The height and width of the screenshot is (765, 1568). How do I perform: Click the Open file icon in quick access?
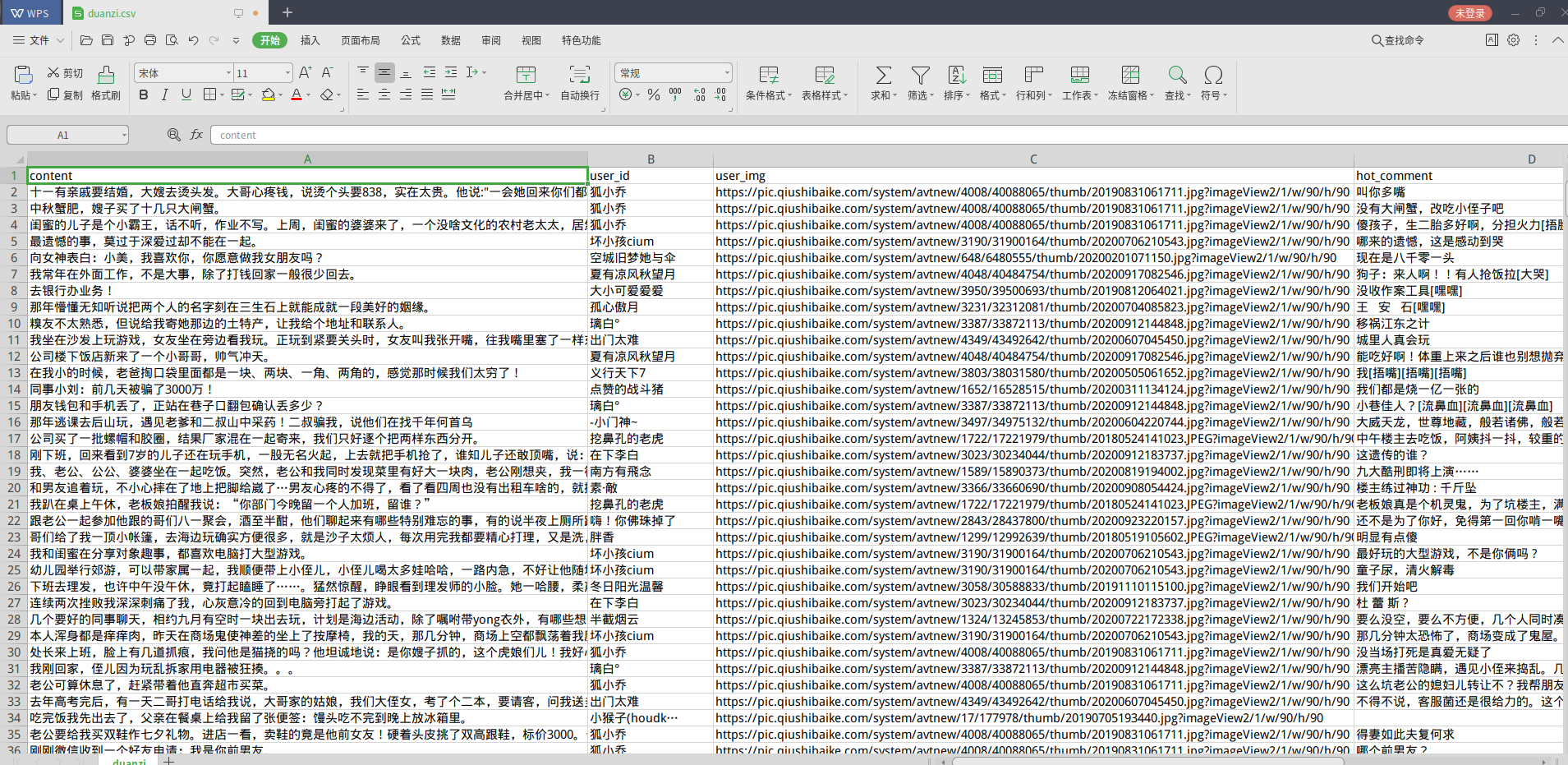(x=86, y=40)
